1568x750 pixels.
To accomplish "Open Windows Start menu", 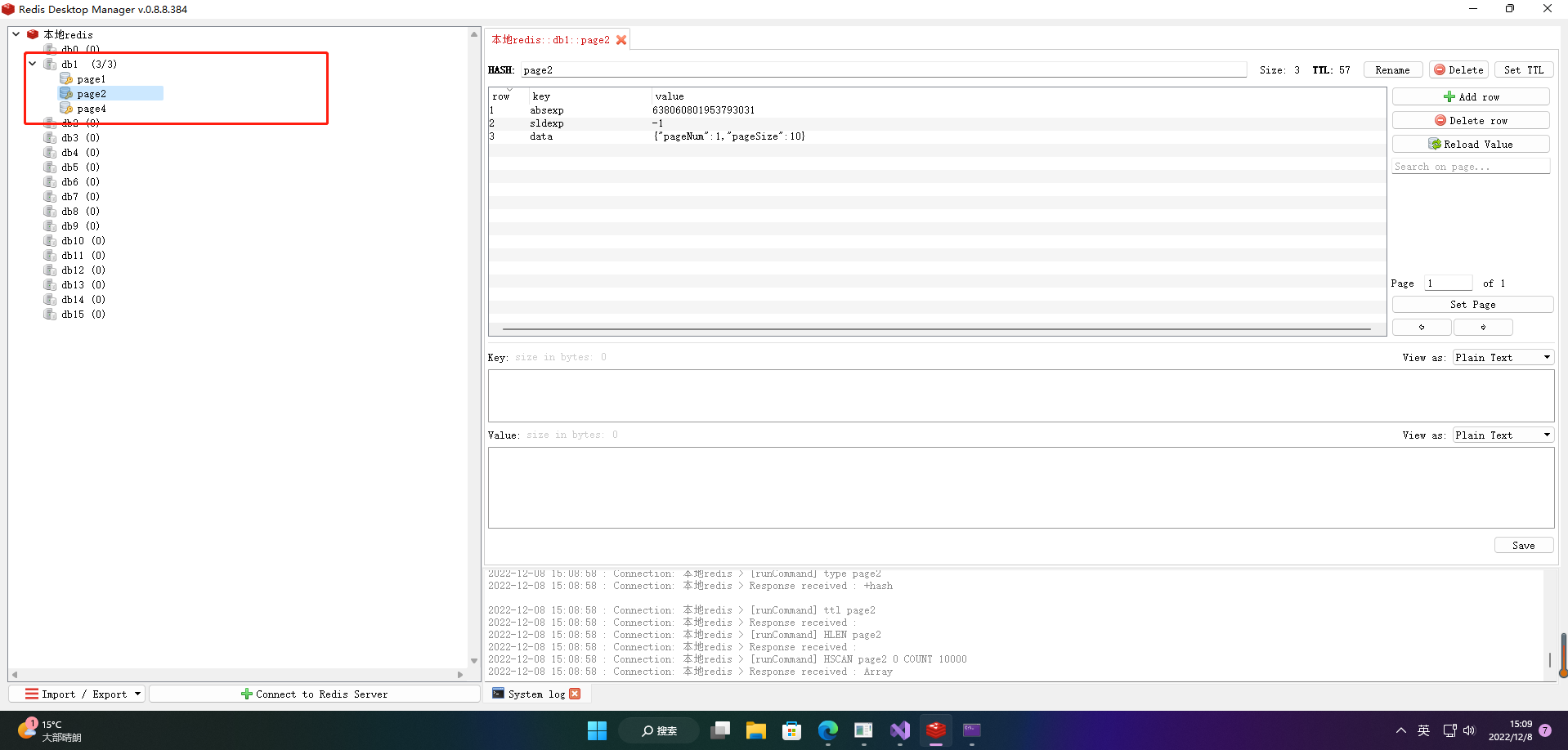I will [x=597, y=730].
